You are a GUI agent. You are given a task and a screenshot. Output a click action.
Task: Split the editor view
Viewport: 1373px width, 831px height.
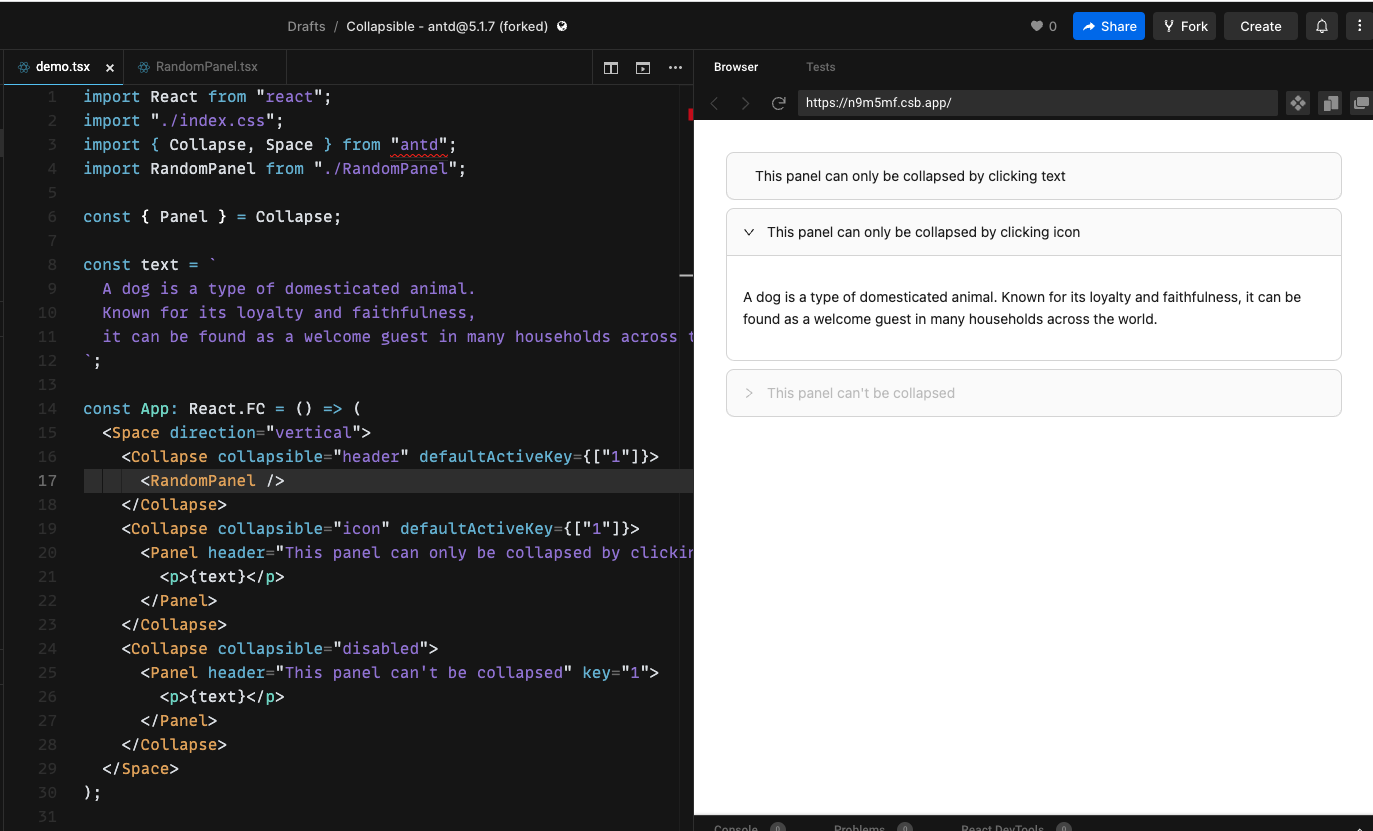point(610,67)
